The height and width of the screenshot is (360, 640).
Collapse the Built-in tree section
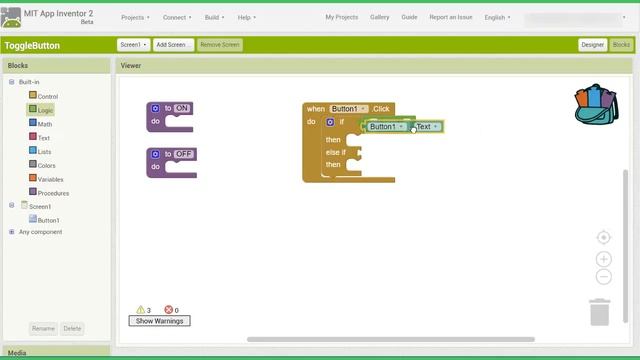click(12, 82)
